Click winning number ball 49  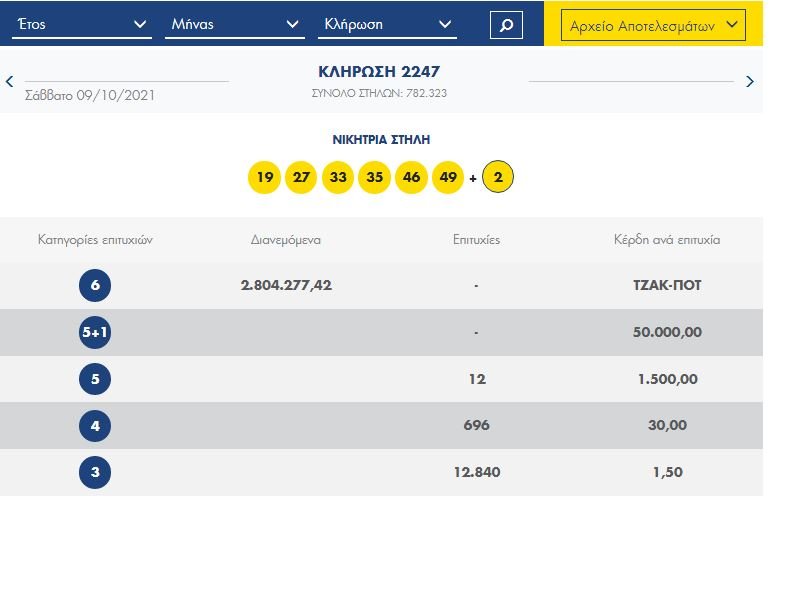pyautogui.click(x=448, y=178)
